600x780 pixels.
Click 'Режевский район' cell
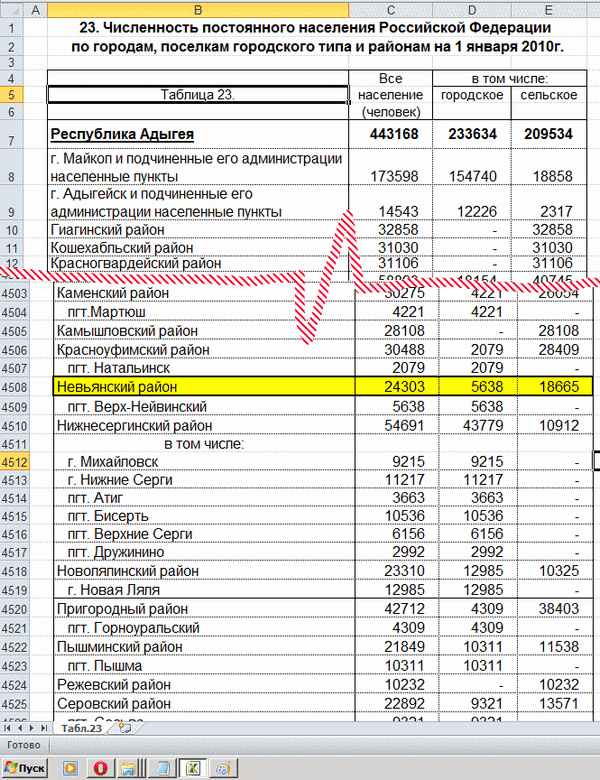coord(204,685)
